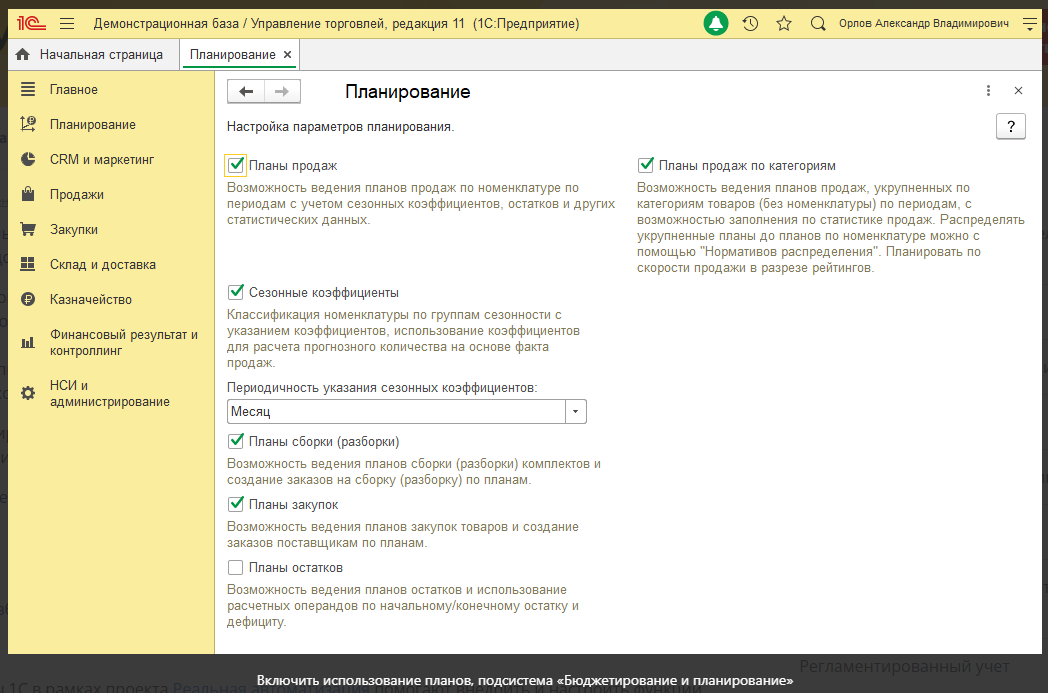1048x693 pixels.
Task: Click the Планирование sidebar icon
Action: click(27, 124)
